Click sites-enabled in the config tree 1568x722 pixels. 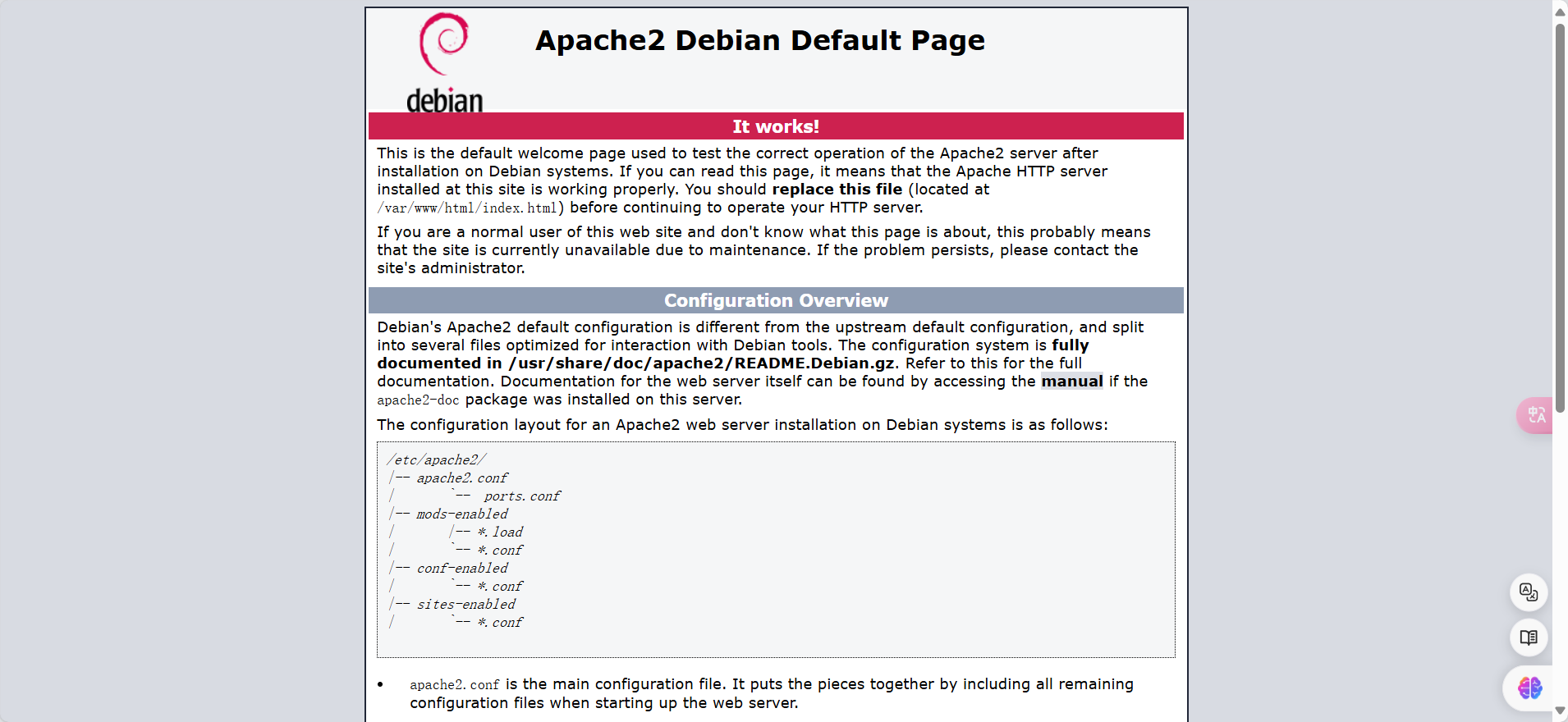465,605
